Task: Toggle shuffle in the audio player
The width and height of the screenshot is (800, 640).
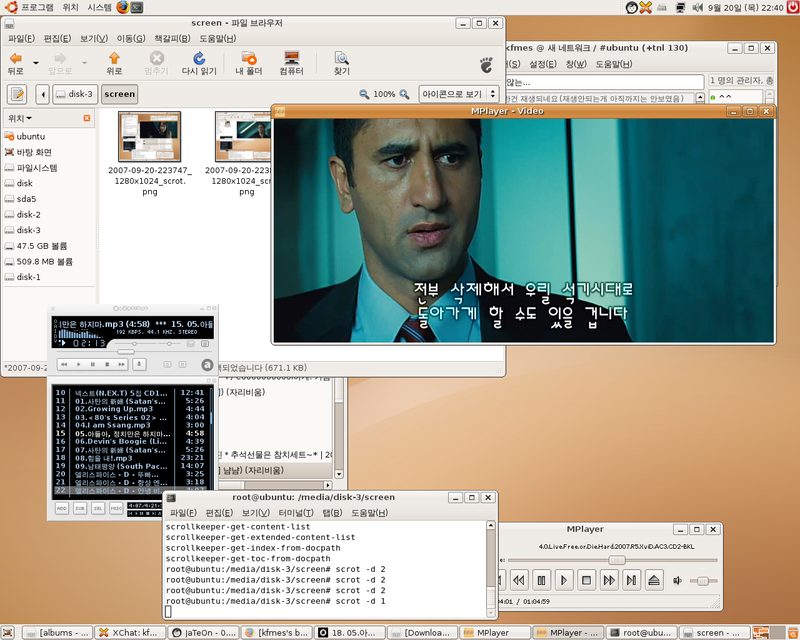Action: pos(167,364)
